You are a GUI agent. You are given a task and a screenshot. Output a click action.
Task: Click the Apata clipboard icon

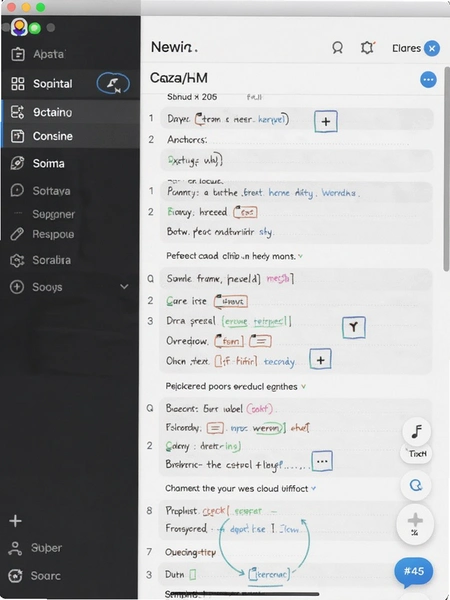coord(18,54)
